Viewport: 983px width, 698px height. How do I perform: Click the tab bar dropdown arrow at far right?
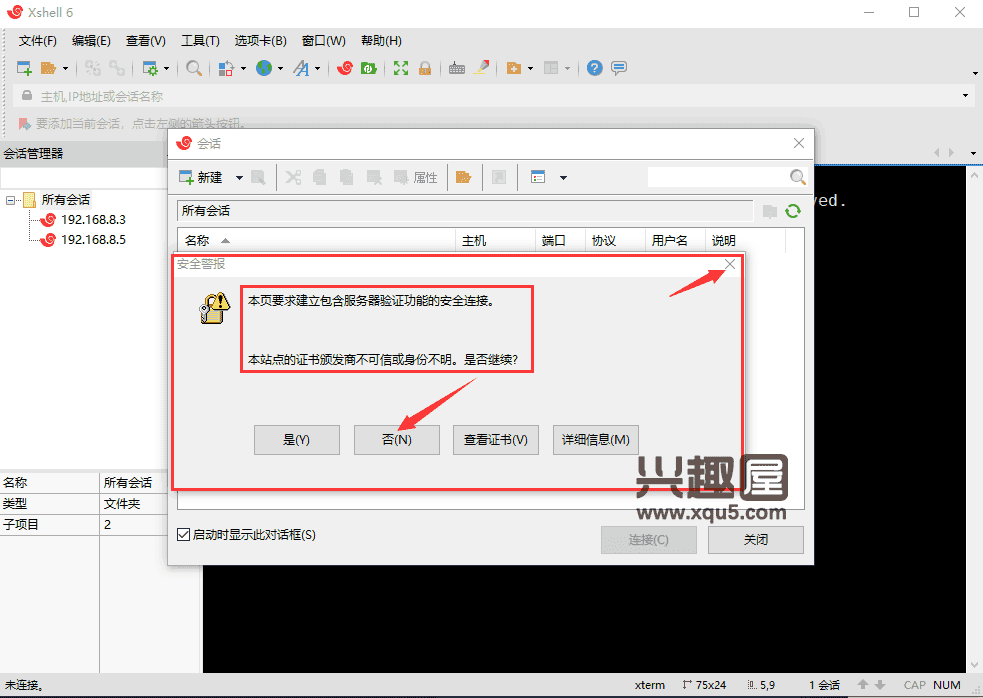973,152
